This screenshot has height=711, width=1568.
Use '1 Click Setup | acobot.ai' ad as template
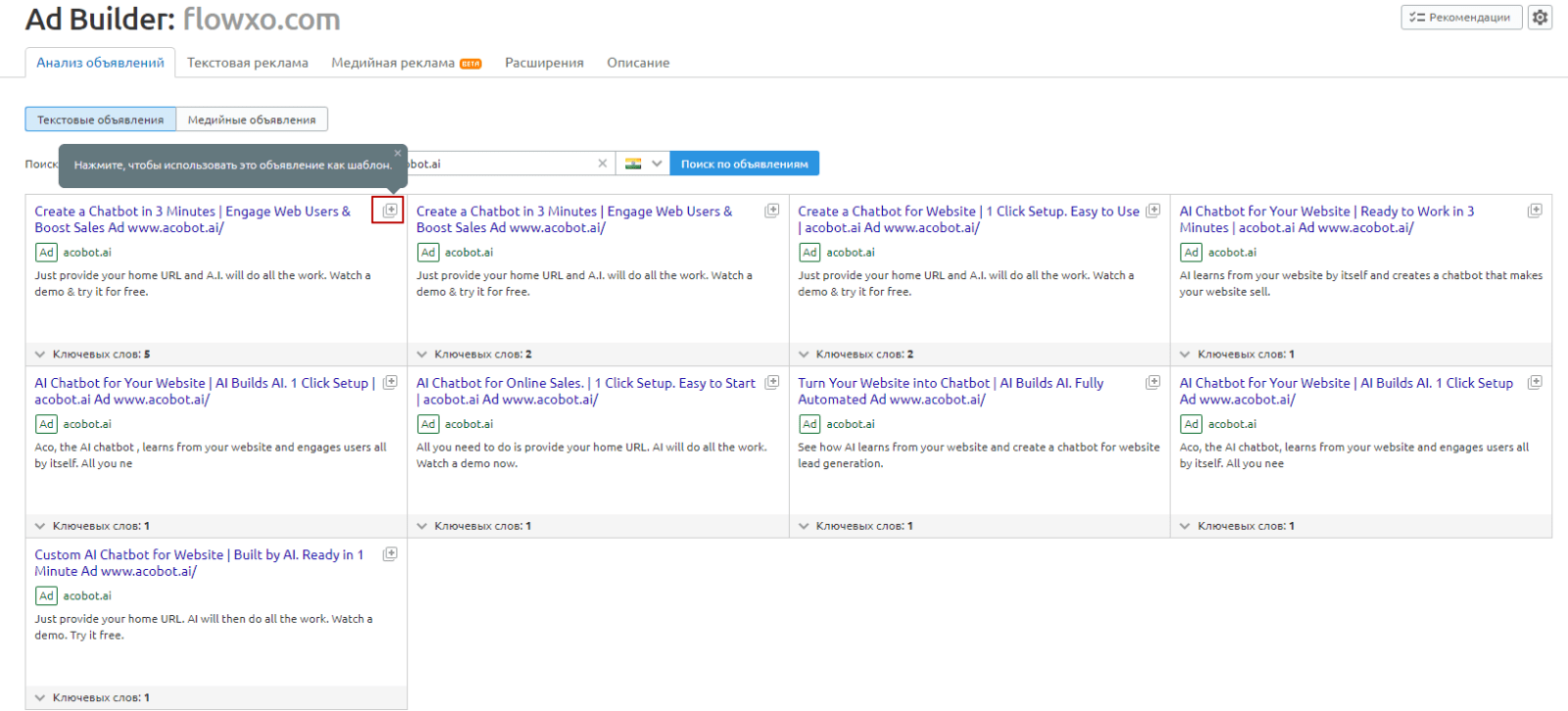[390, 382]
